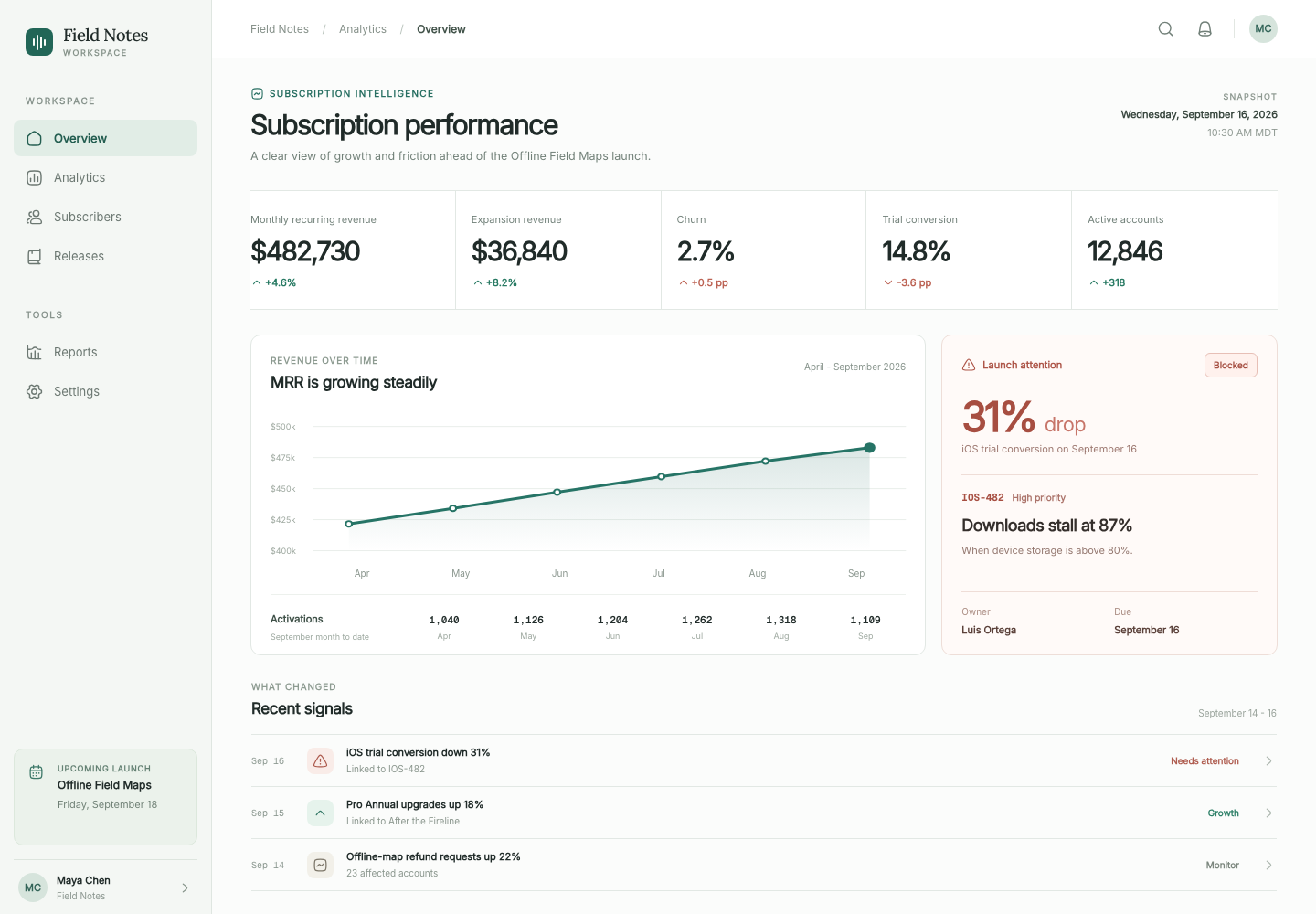The image size is (1316, 914).
Task: Expand the iOS trial conversion signal chevron
Action: pos(1268,760)
